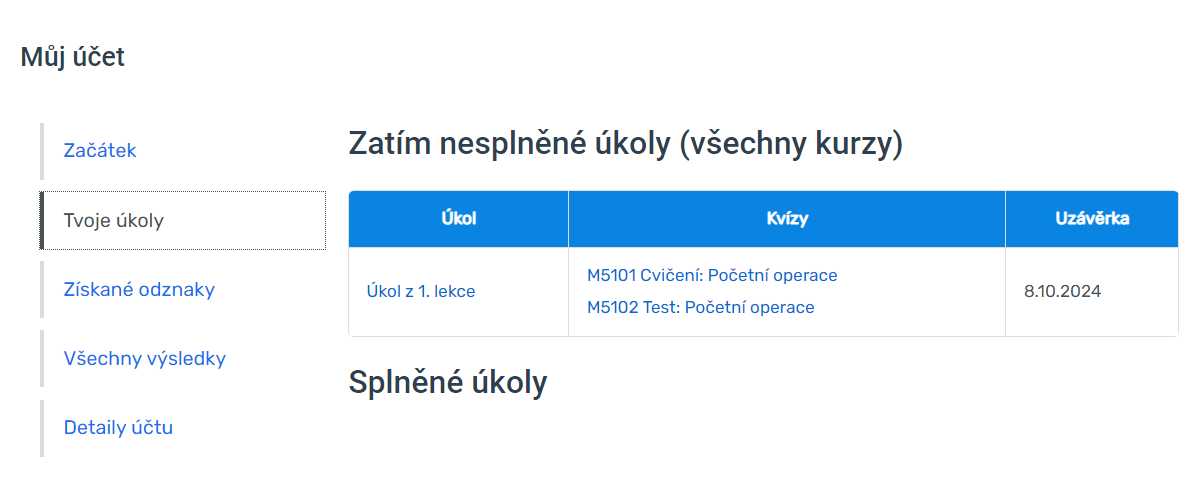1204x503 pixels.
Task: Click the Můj účet page title
Action: click(73, 57)
